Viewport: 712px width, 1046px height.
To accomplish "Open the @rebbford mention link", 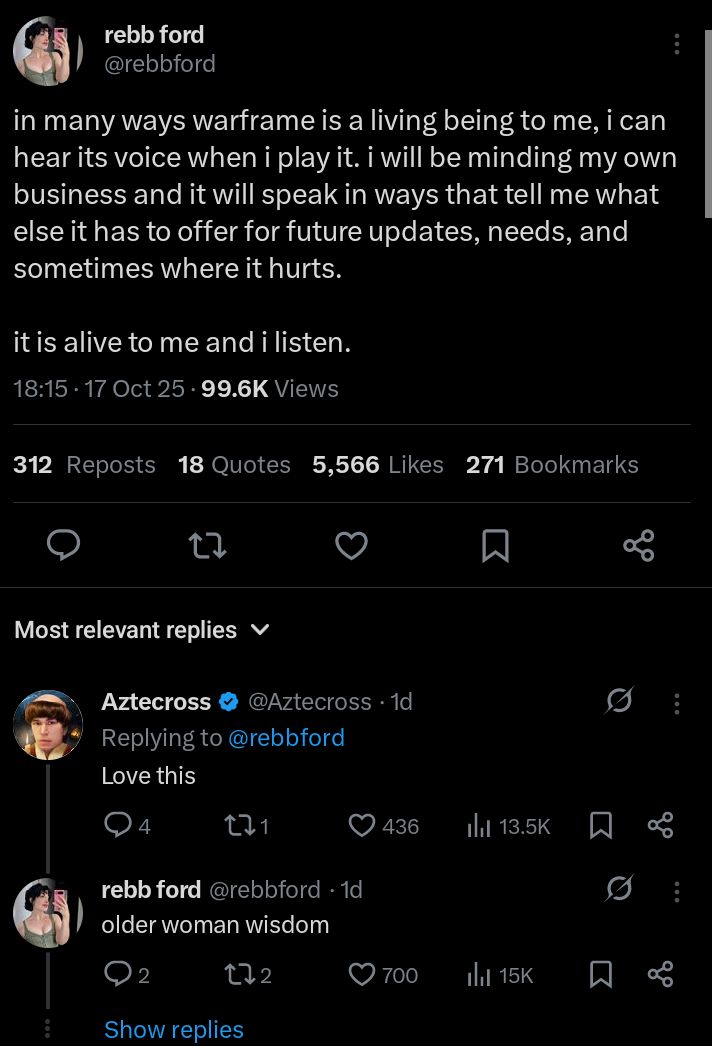I will (x=286, y=738).
